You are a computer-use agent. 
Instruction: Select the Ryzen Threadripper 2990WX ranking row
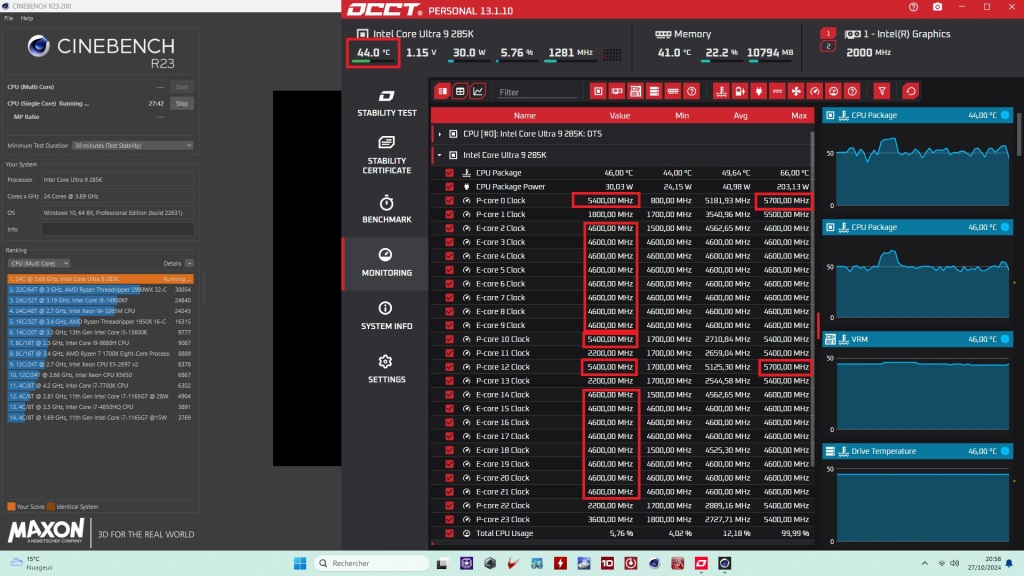100,289
